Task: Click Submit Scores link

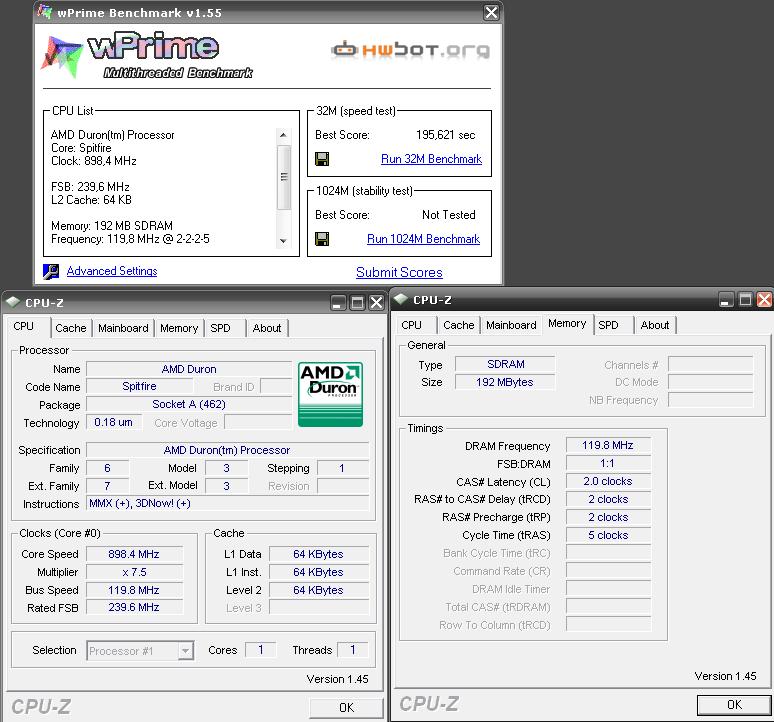Action: [399, 272]
